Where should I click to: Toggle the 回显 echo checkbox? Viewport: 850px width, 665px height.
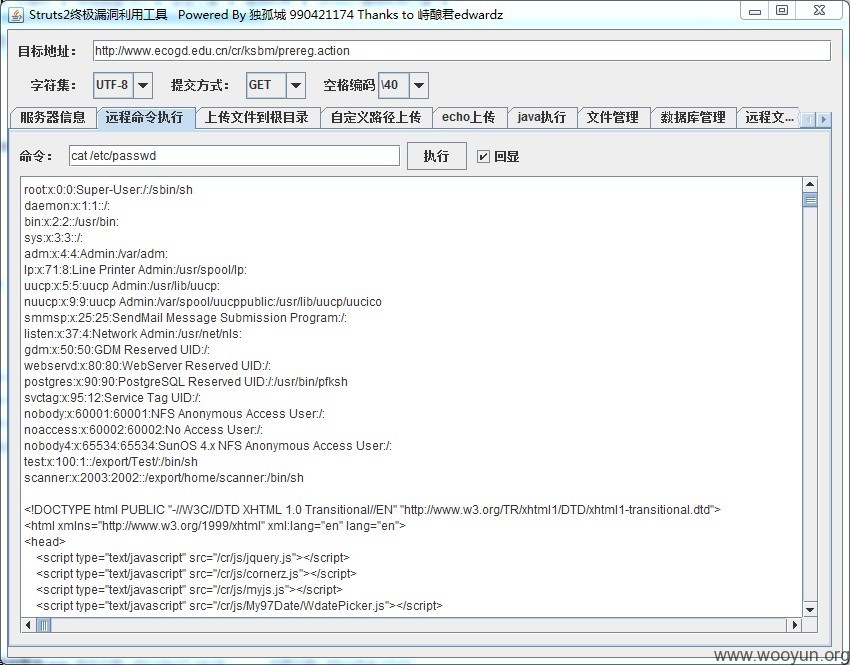[483, 157]
